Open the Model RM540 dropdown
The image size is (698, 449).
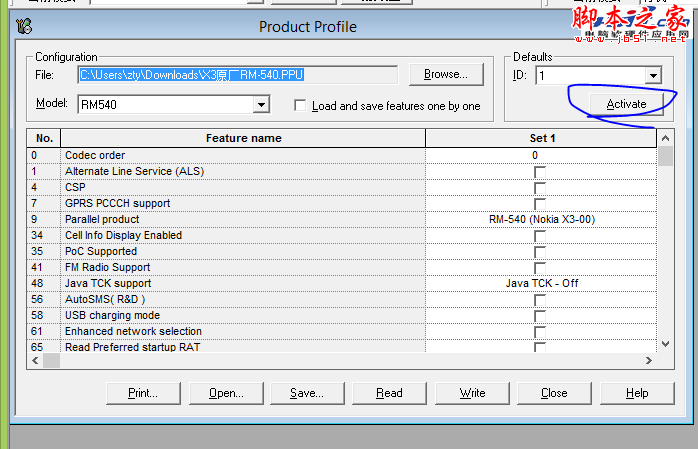point(261,104)
